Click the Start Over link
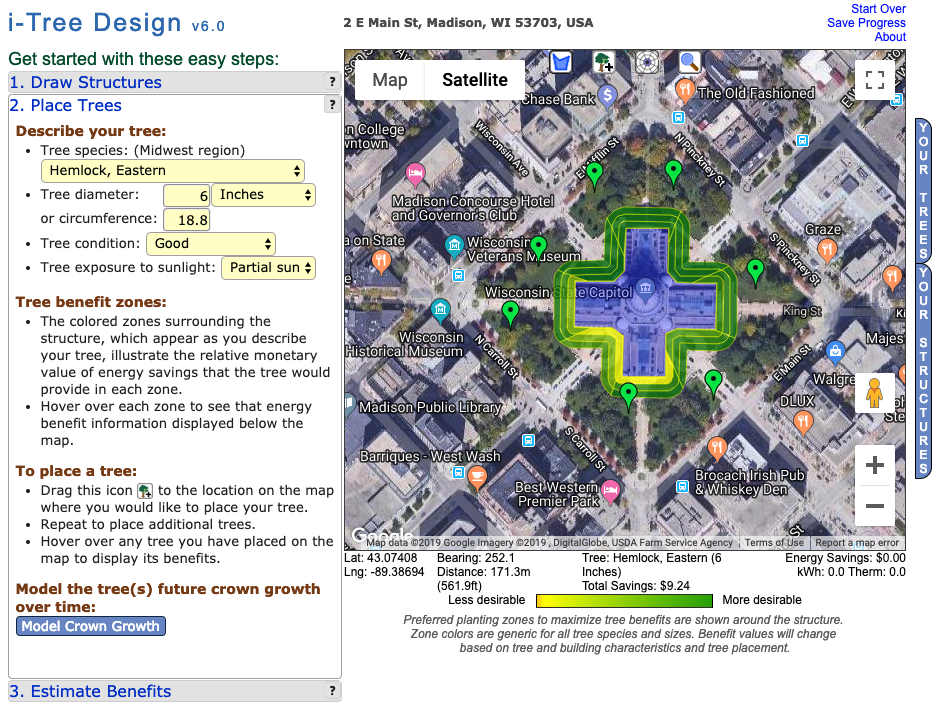 coord(878,8)
